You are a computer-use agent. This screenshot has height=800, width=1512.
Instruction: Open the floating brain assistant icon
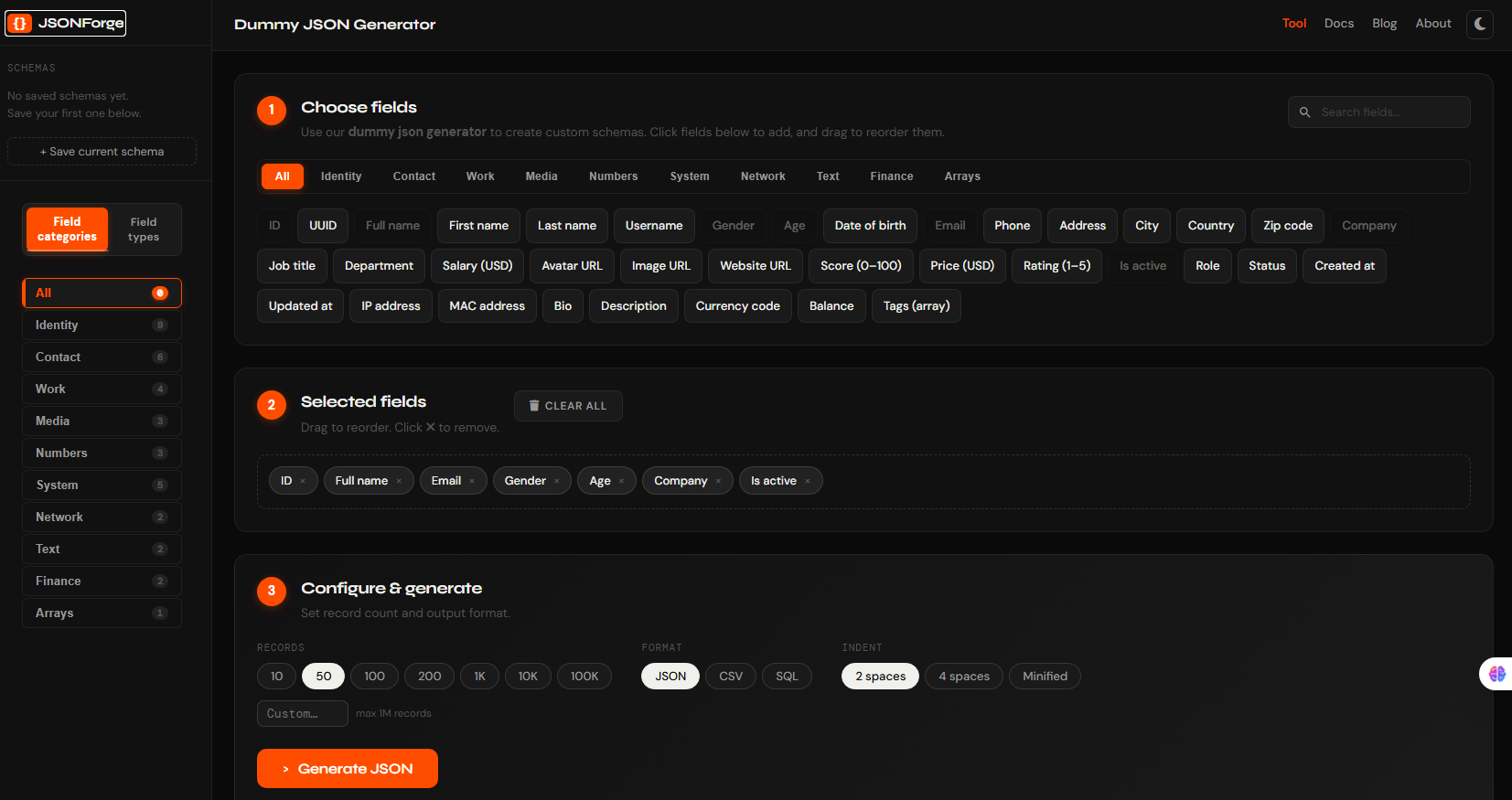(x=1496, y=674)
